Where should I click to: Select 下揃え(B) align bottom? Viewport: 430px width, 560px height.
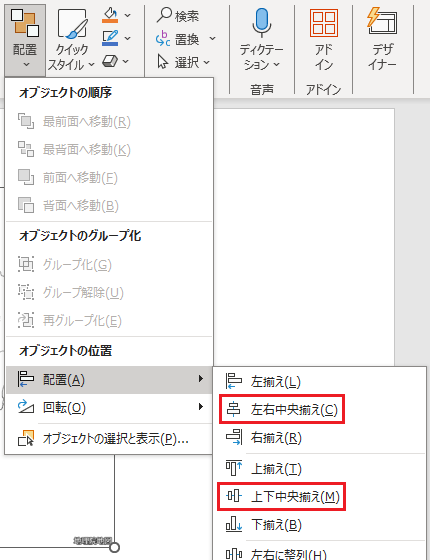319,525
